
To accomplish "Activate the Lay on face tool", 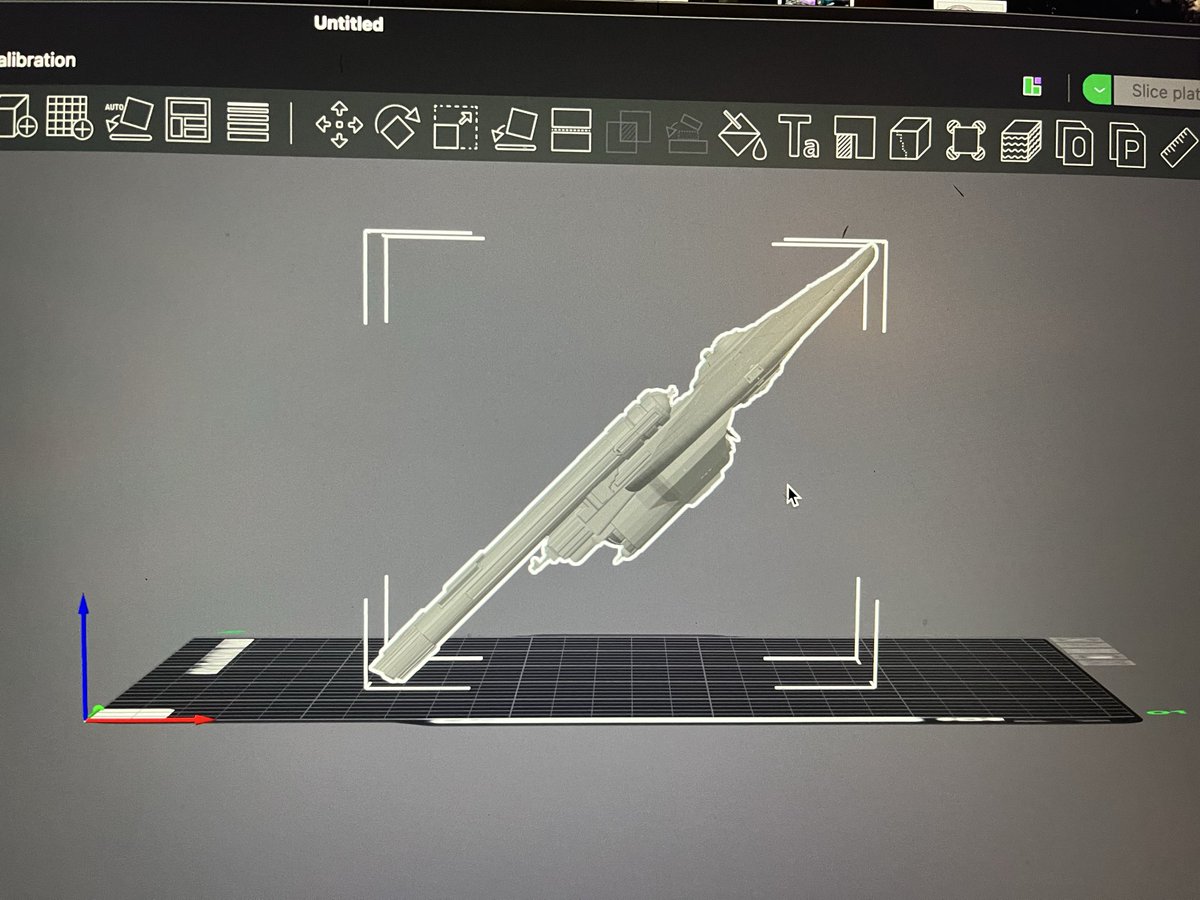I will point(516,129).
